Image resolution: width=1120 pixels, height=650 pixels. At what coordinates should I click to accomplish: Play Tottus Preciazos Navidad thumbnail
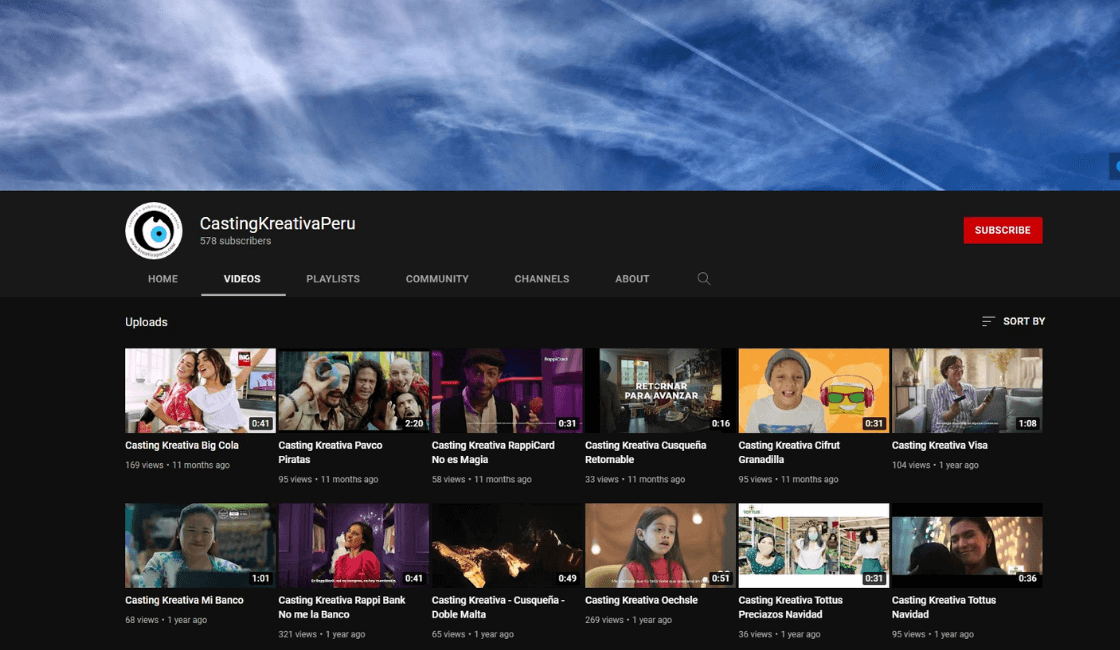pos(814,545)
